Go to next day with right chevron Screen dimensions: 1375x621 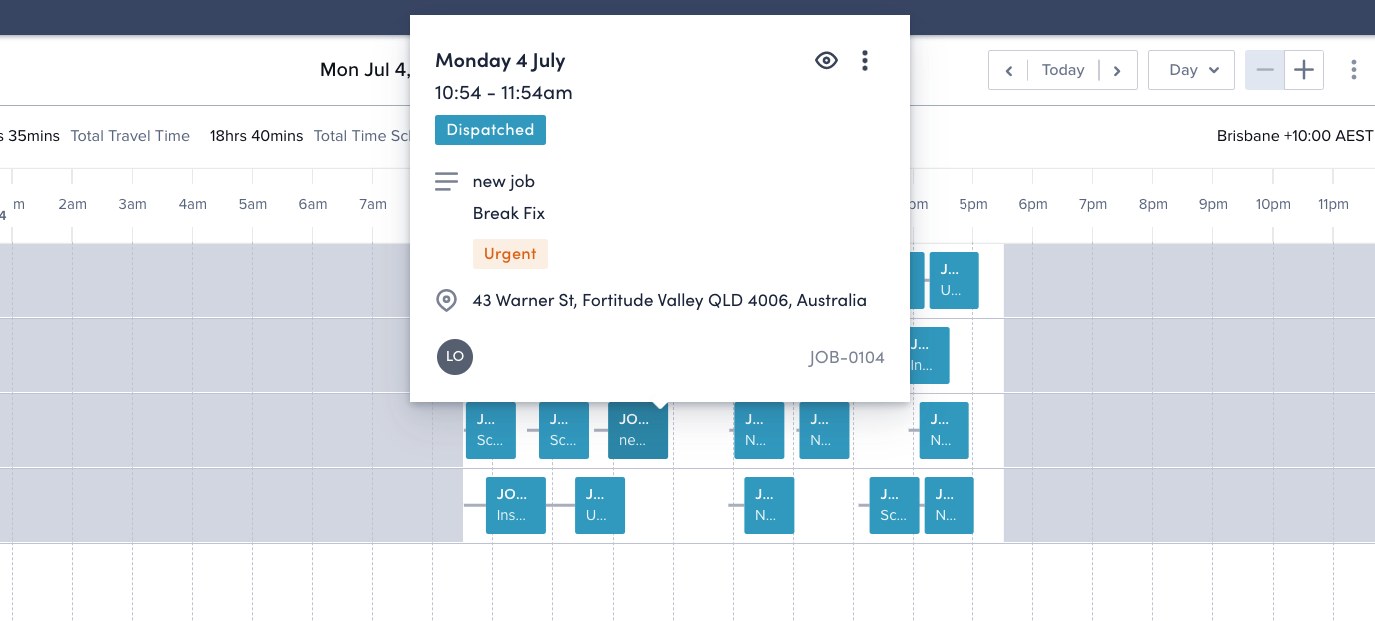1117,70
